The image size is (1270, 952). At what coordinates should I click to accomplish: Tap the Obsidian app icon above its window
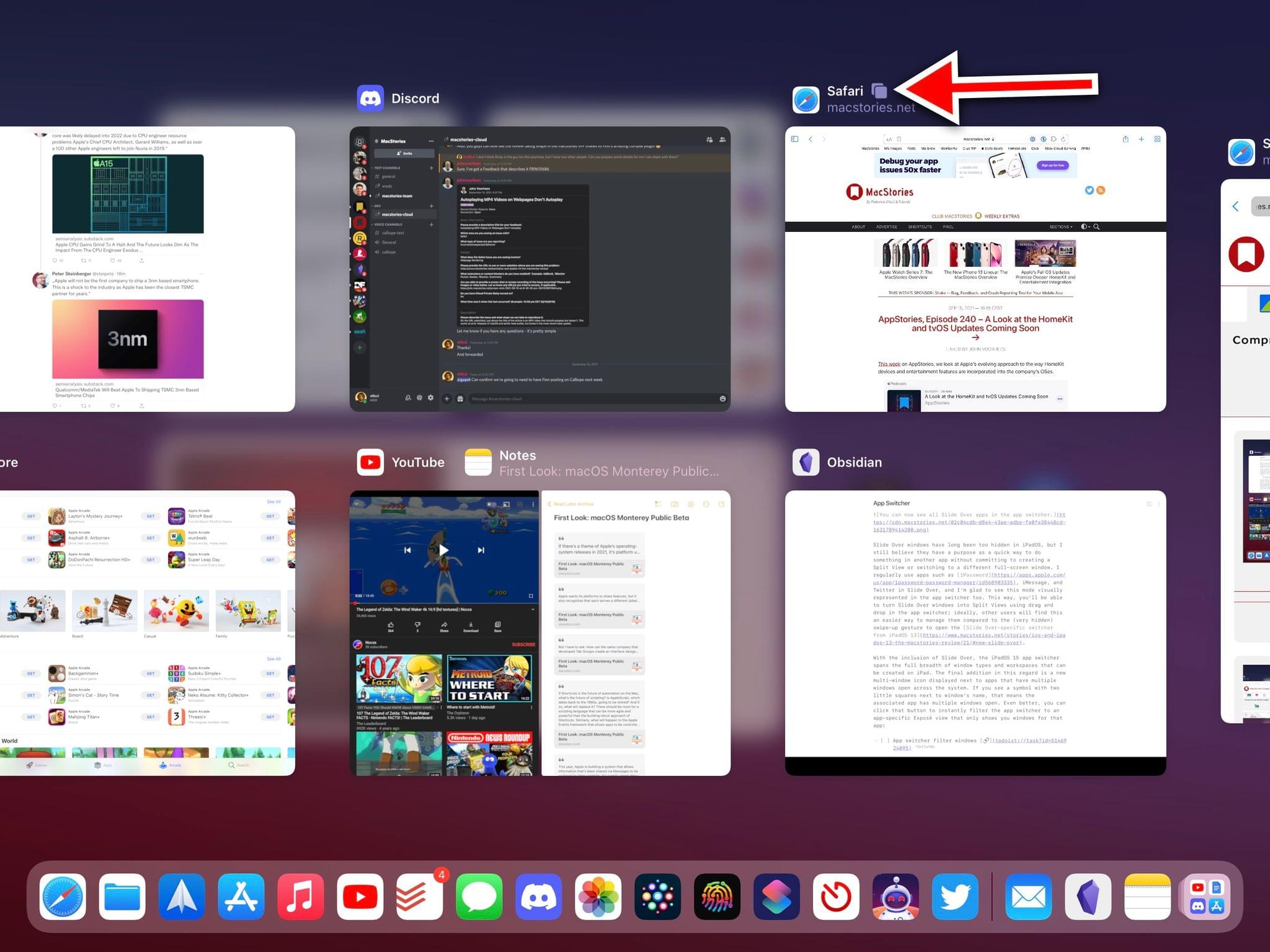[806, 462]
